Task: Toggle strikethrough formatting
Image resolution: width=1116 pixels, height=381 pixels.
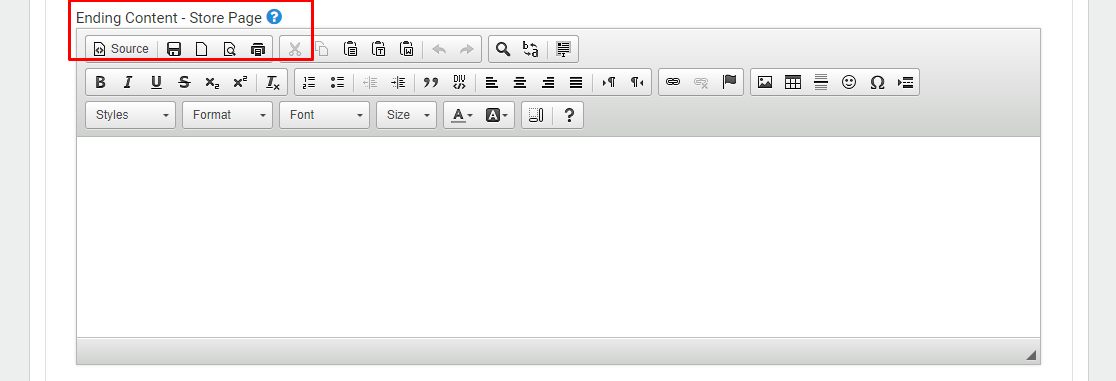Action: pos(184,82)
